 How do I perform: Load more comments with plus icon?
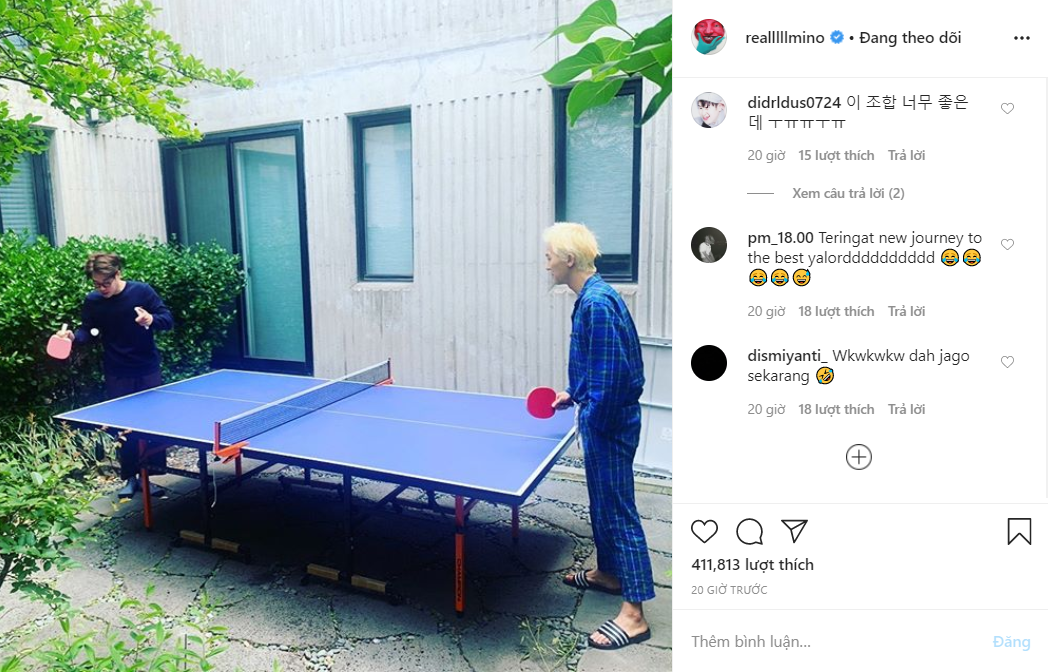(859, 457)
